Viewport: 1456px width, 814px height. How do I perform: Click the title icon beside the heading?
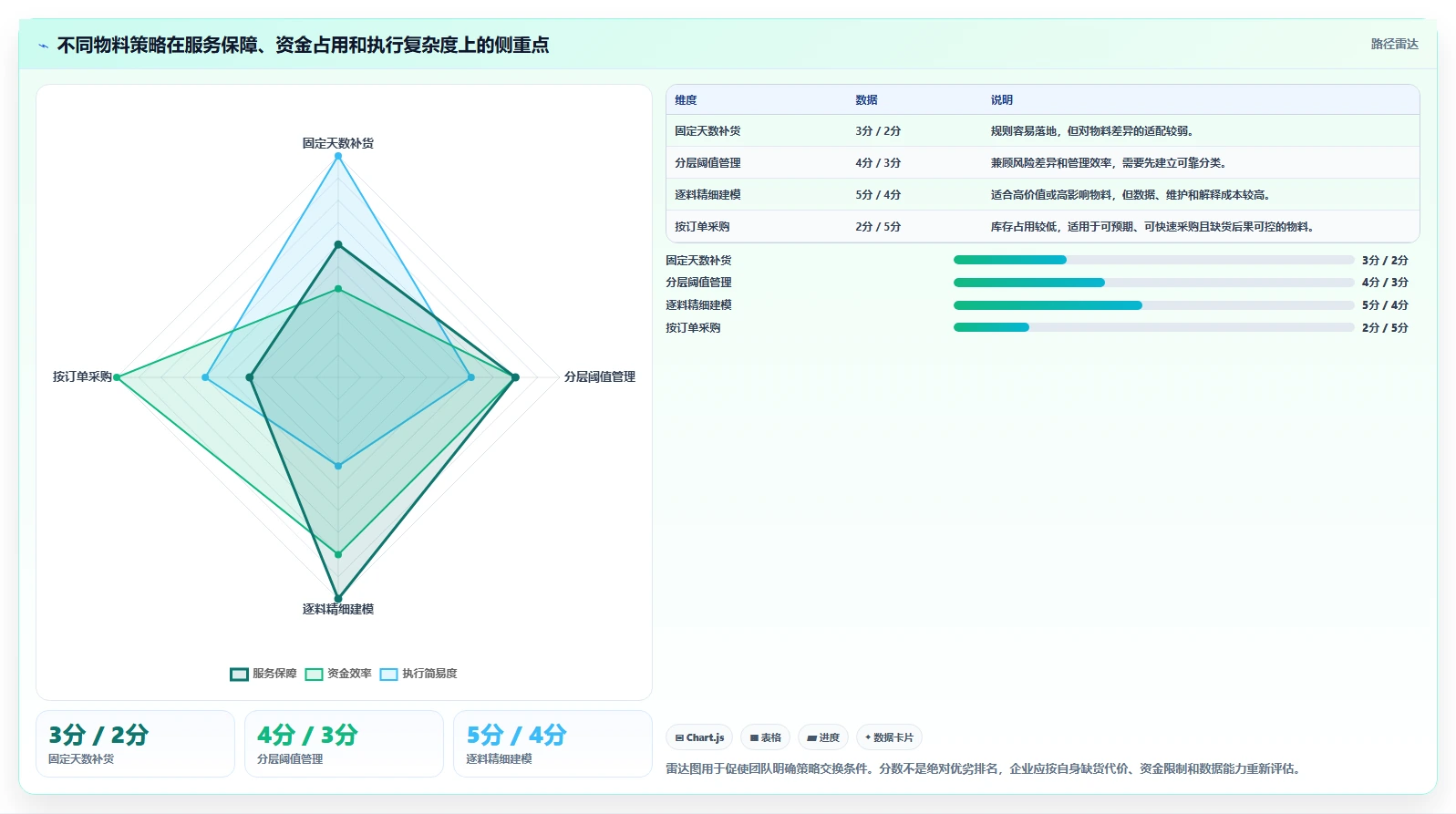[43, 46]
